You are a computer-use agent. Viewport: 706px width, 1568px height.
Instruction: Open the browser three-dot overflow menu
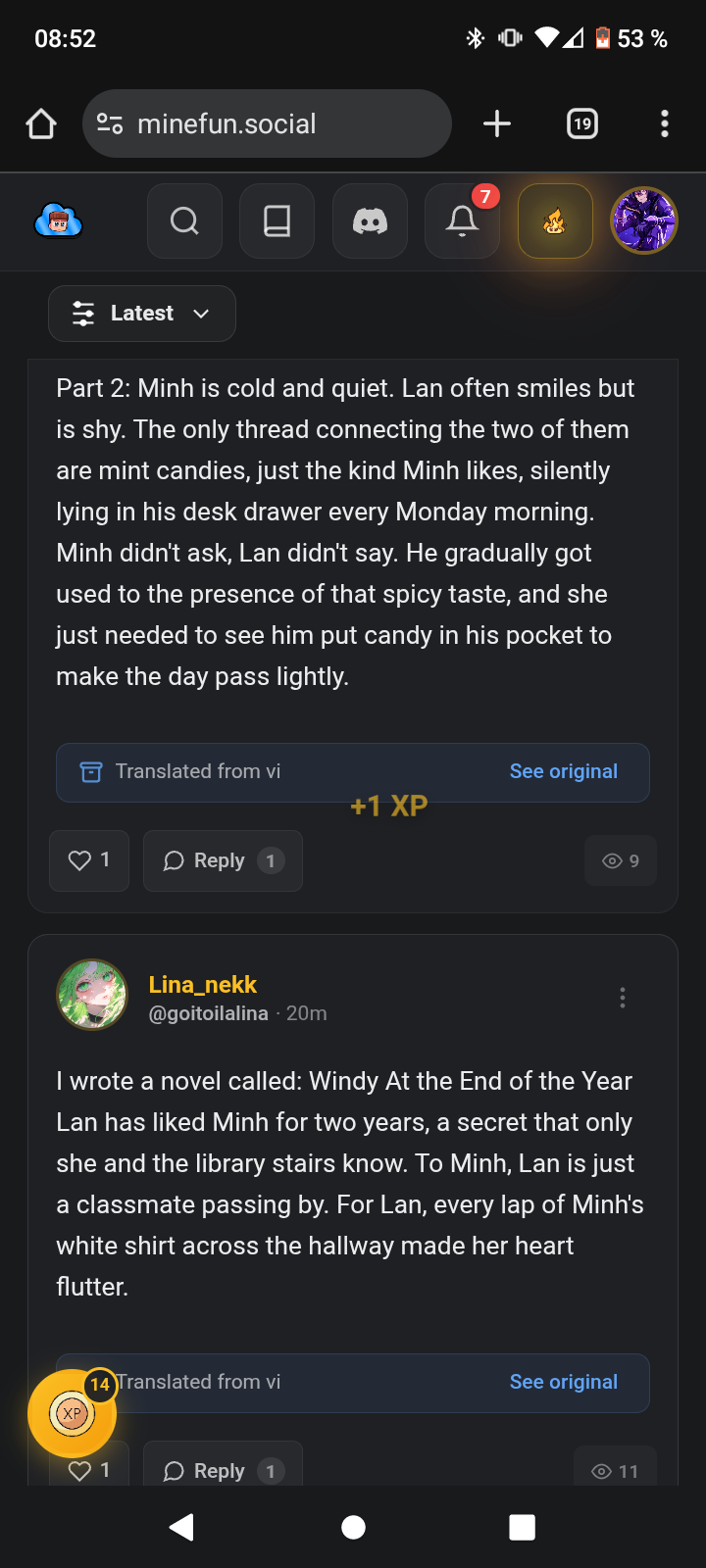click(x=664, y=124)
